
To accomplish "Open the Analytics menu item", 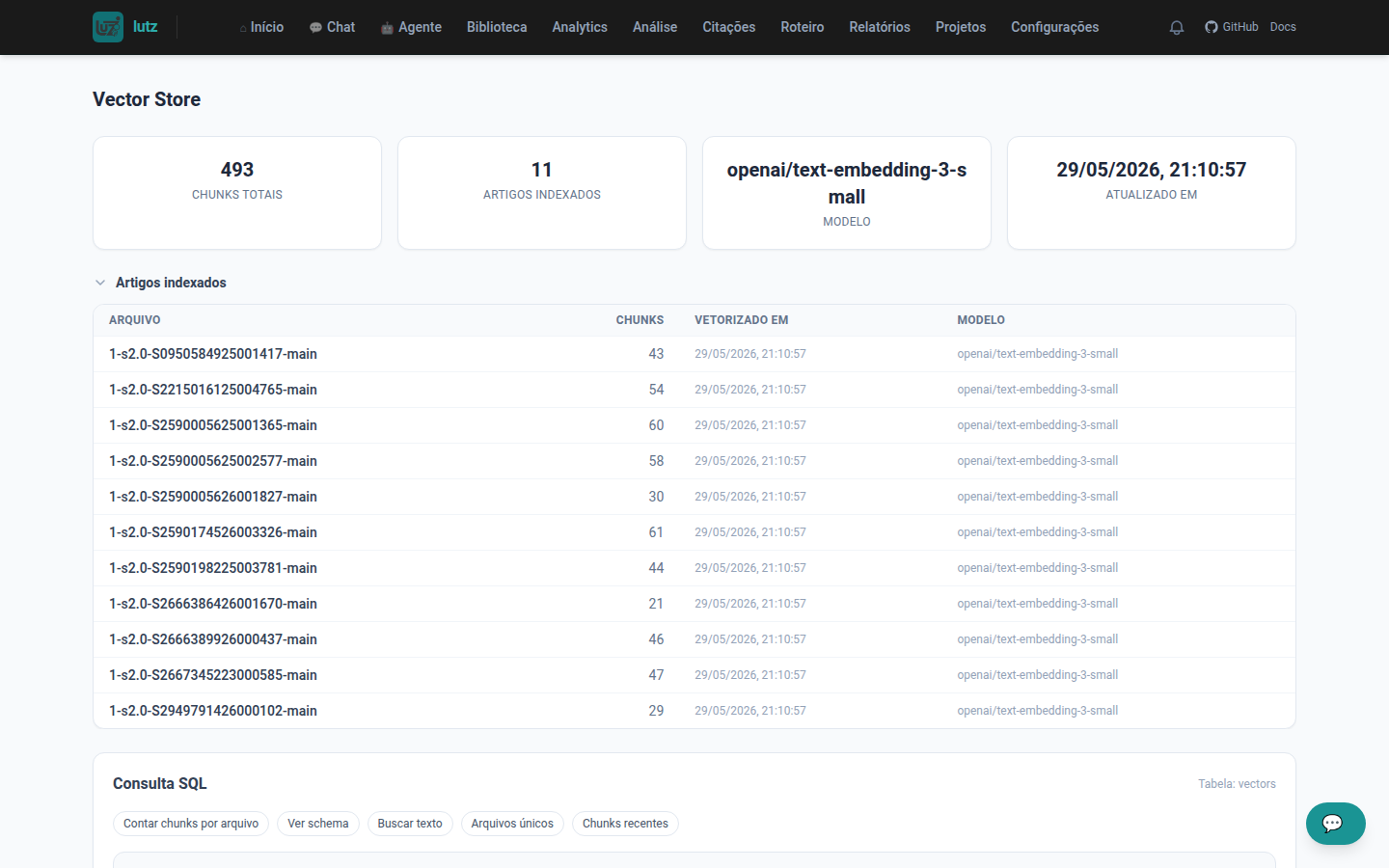I will [580, 27].
